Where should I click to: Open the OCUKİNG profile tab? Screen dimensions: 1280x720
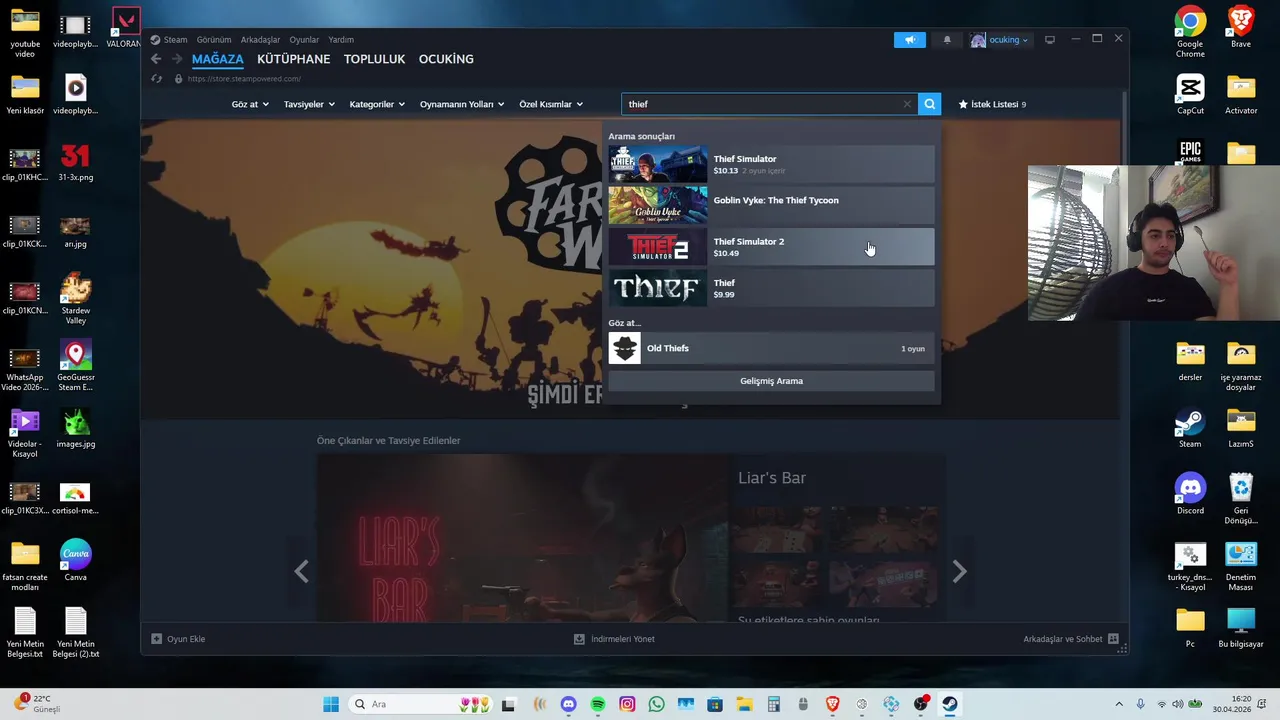pyautogui.click(x=446, y=59)
